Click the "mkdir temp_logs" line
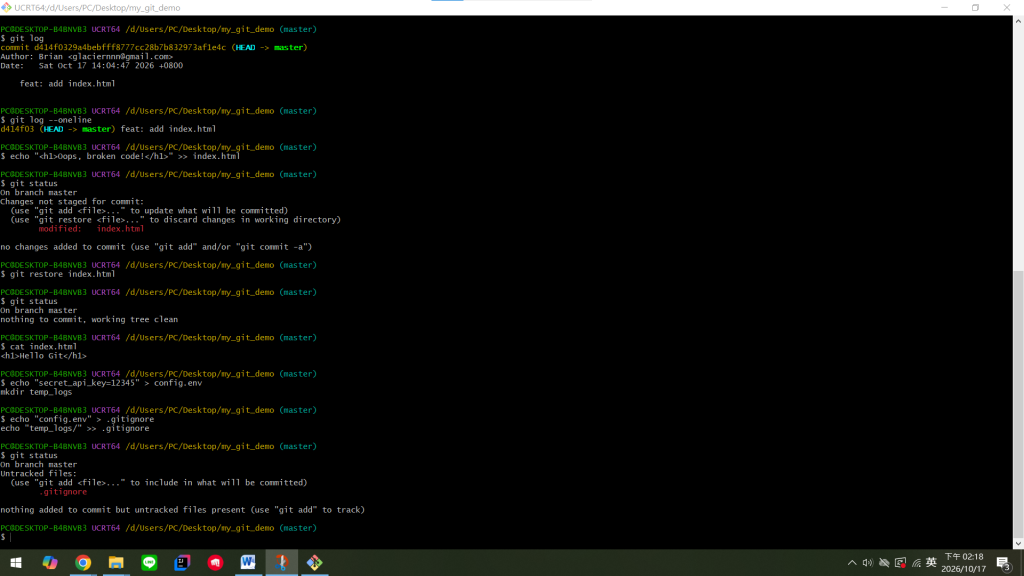The width and height of the screenshot is (1024, 576). coord(36,392)
